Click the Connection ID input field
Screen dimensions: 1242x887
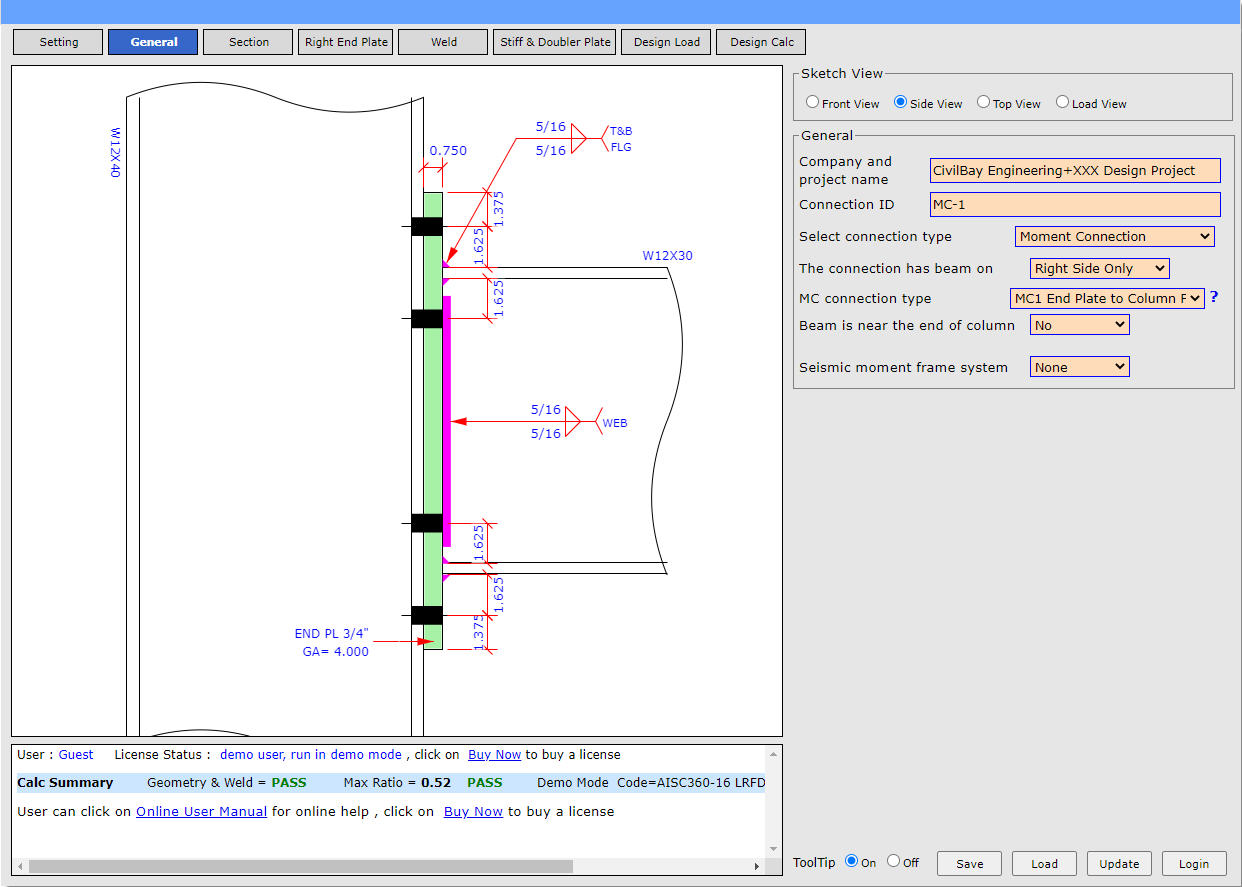click(x=1075, y=204)
